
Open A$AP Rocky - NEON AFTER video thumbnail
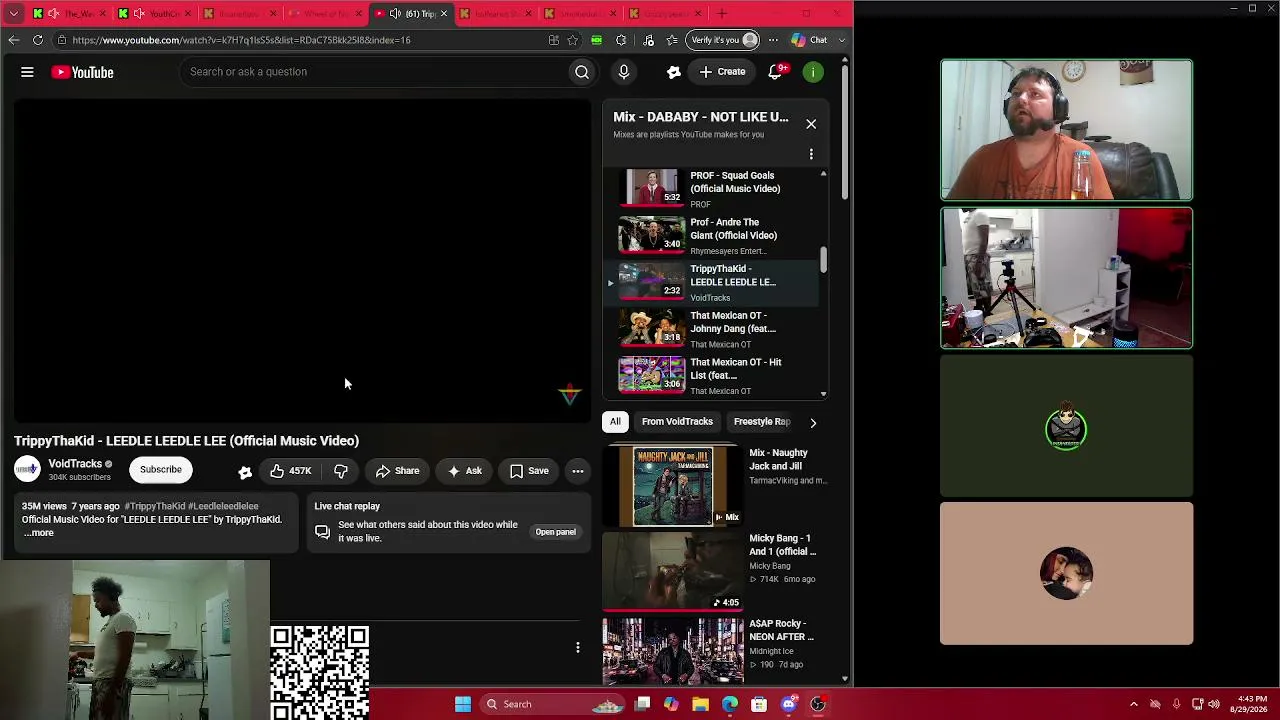click(672, 652)
